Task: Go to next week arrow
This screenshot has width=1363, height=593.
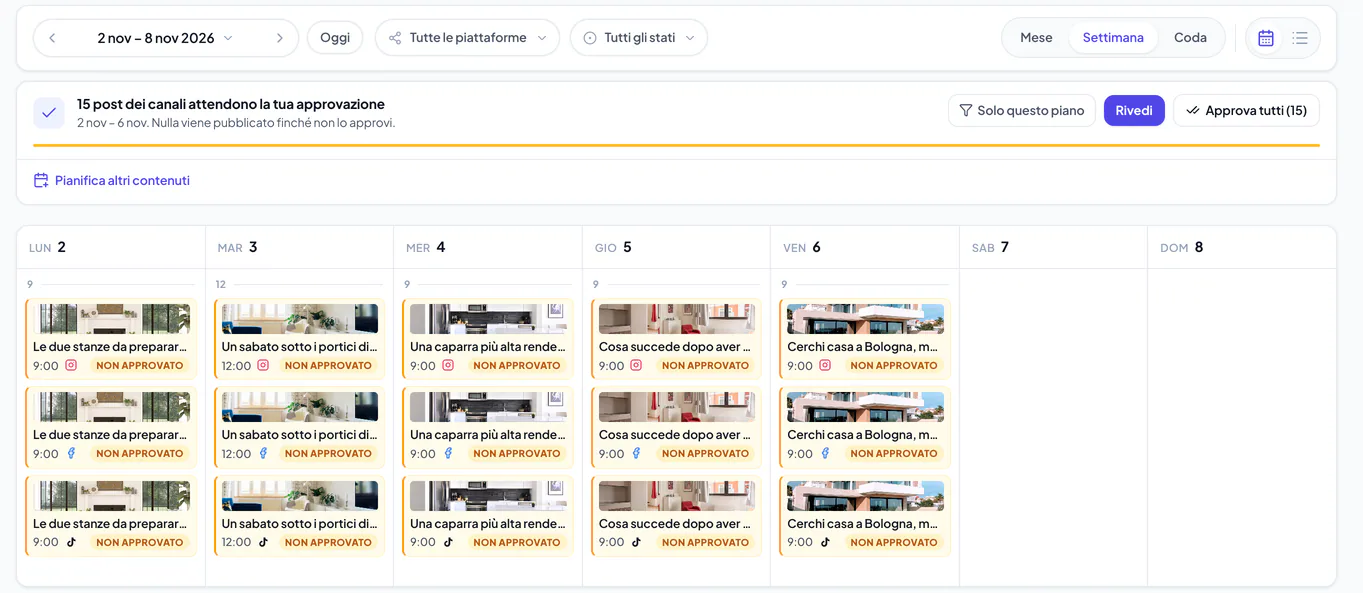Action: 280,38
